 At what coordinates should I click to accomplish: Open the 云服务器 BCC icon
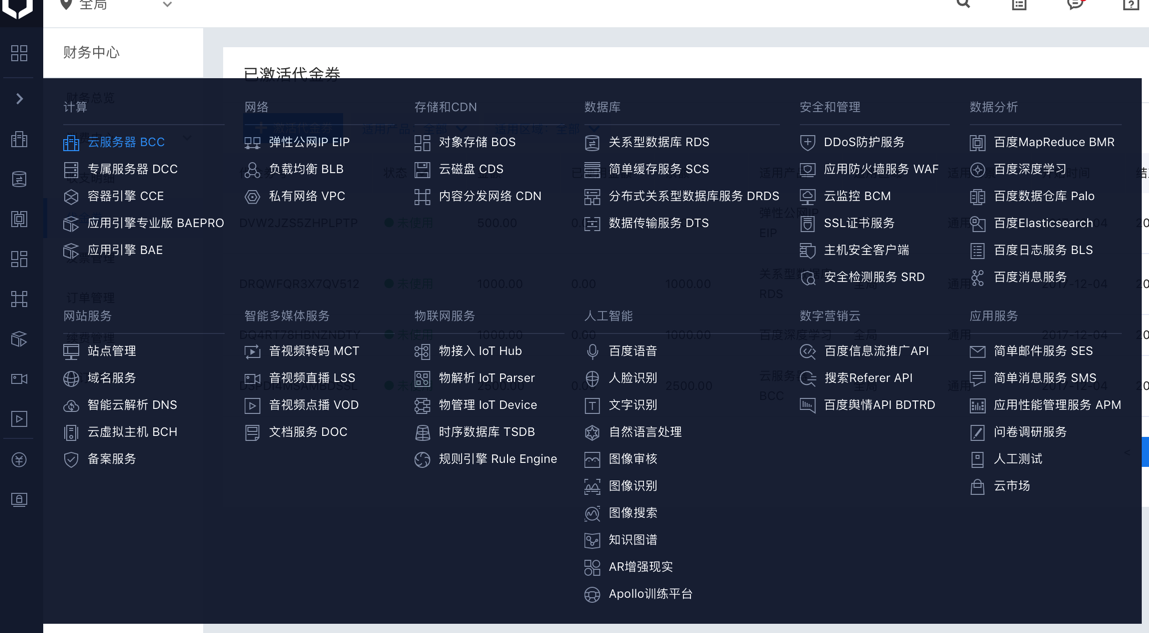71,143
